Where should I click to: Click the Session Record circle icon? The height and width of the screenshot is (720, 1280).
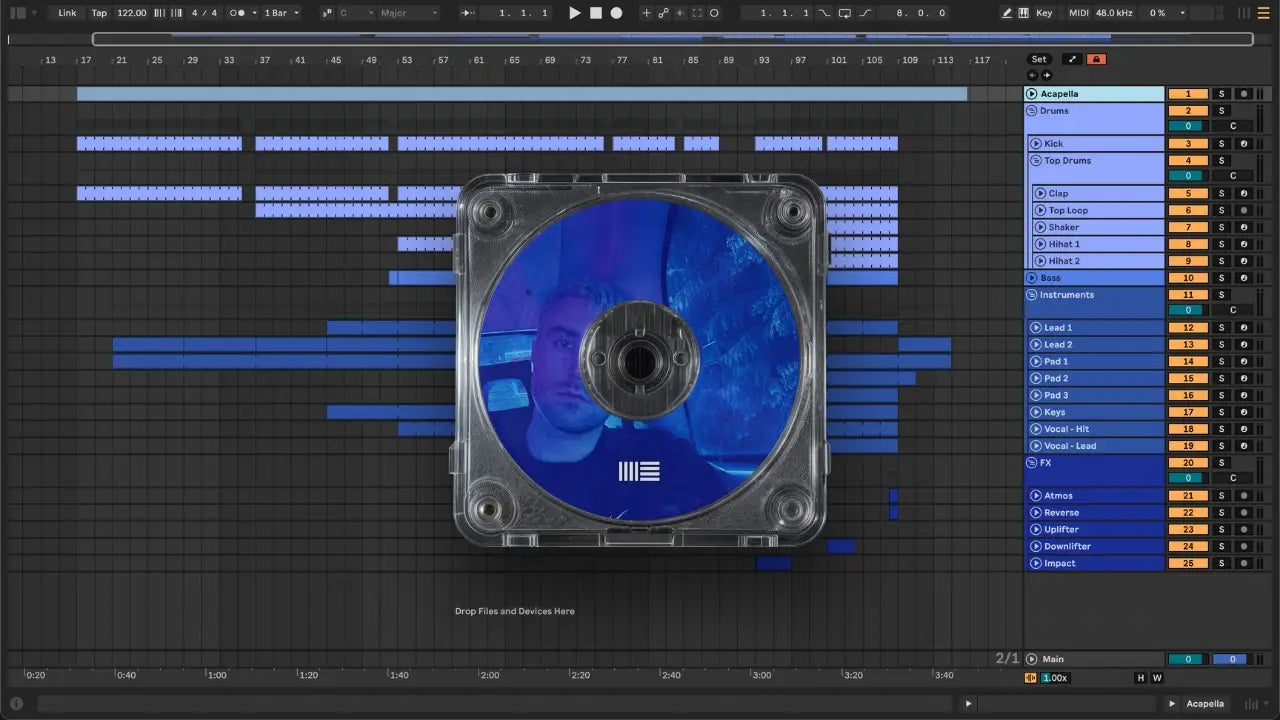pyautogui.click(x=714, y=13)
